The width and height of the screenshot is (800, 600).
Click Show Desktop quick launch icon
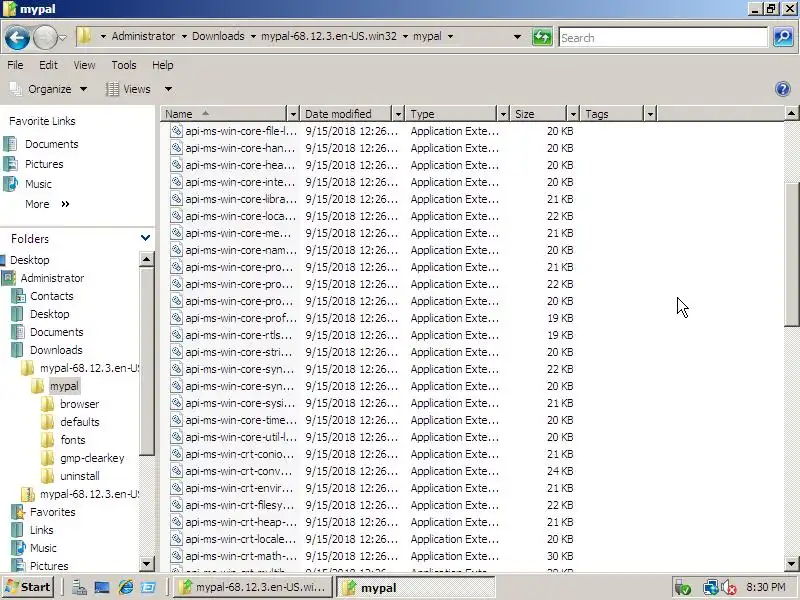point(102,587)
